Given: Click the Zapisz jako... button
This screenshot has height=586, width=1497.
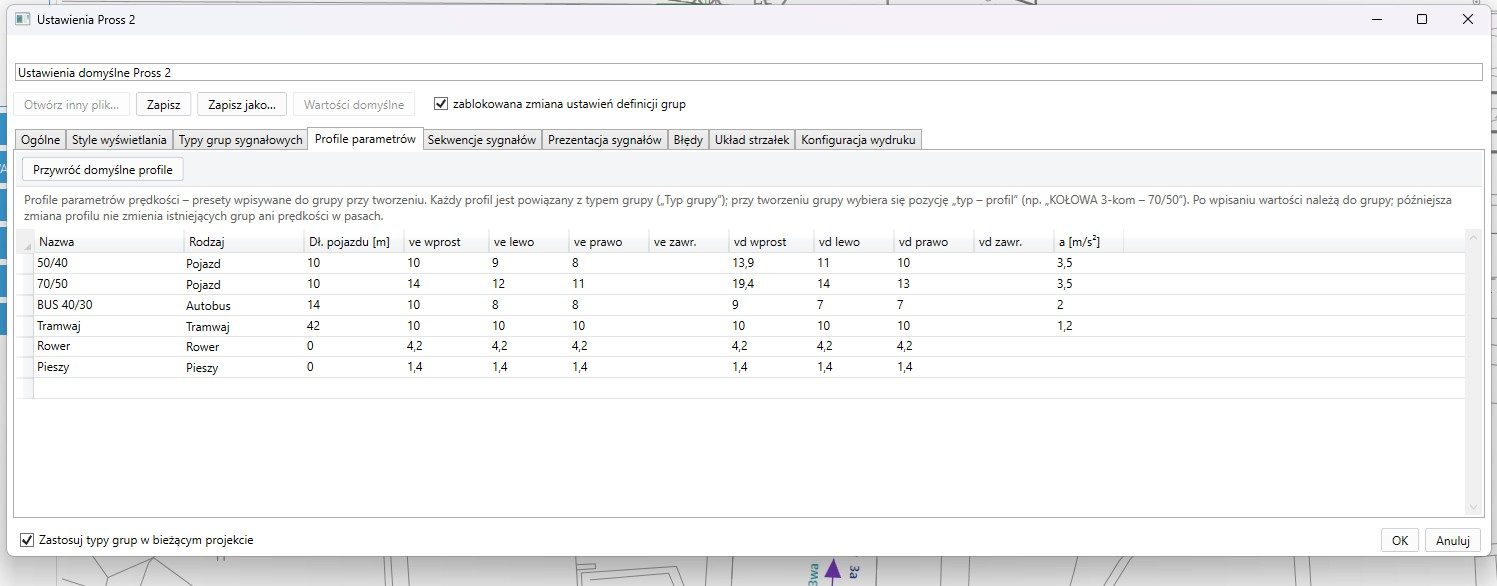Looking at the screenshot, I should [243, 104].
